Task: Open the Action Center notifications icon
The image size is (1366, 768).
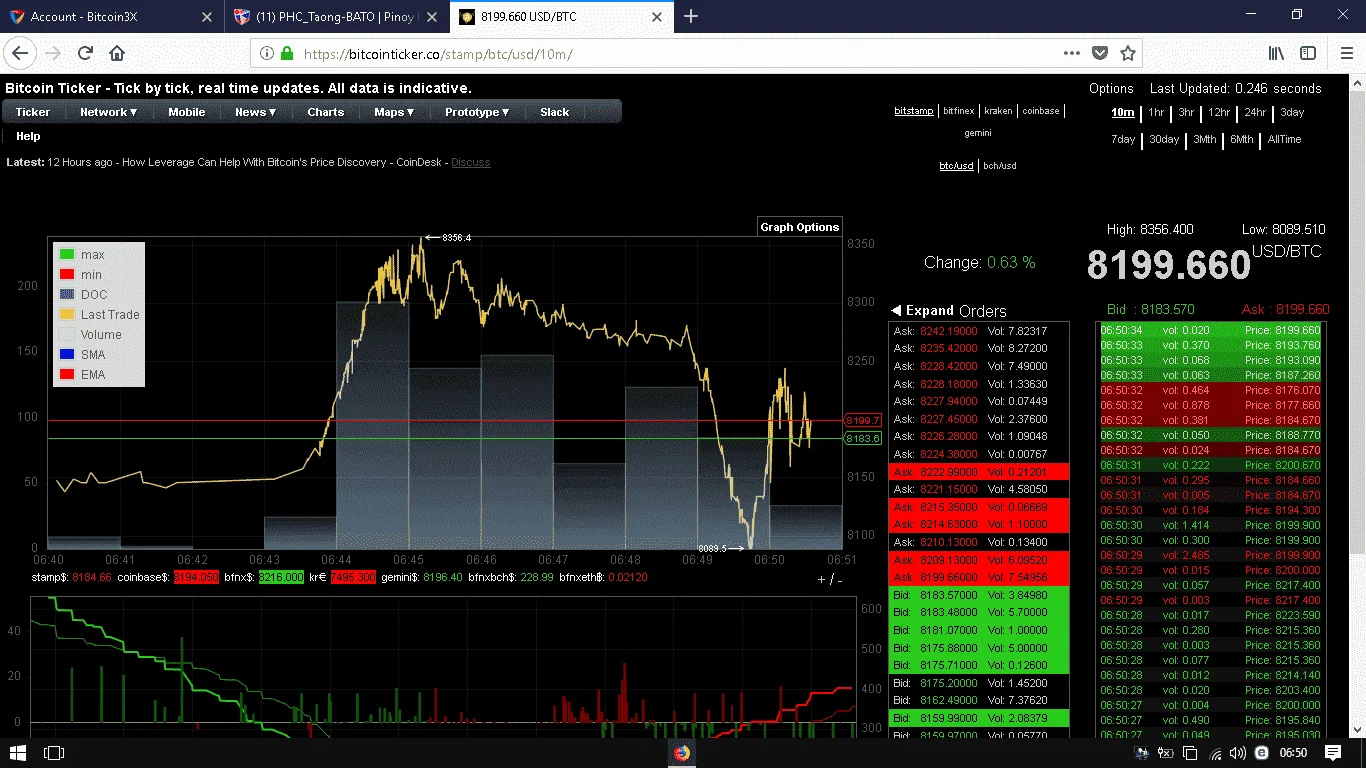Action: (x=1333, y=752)
